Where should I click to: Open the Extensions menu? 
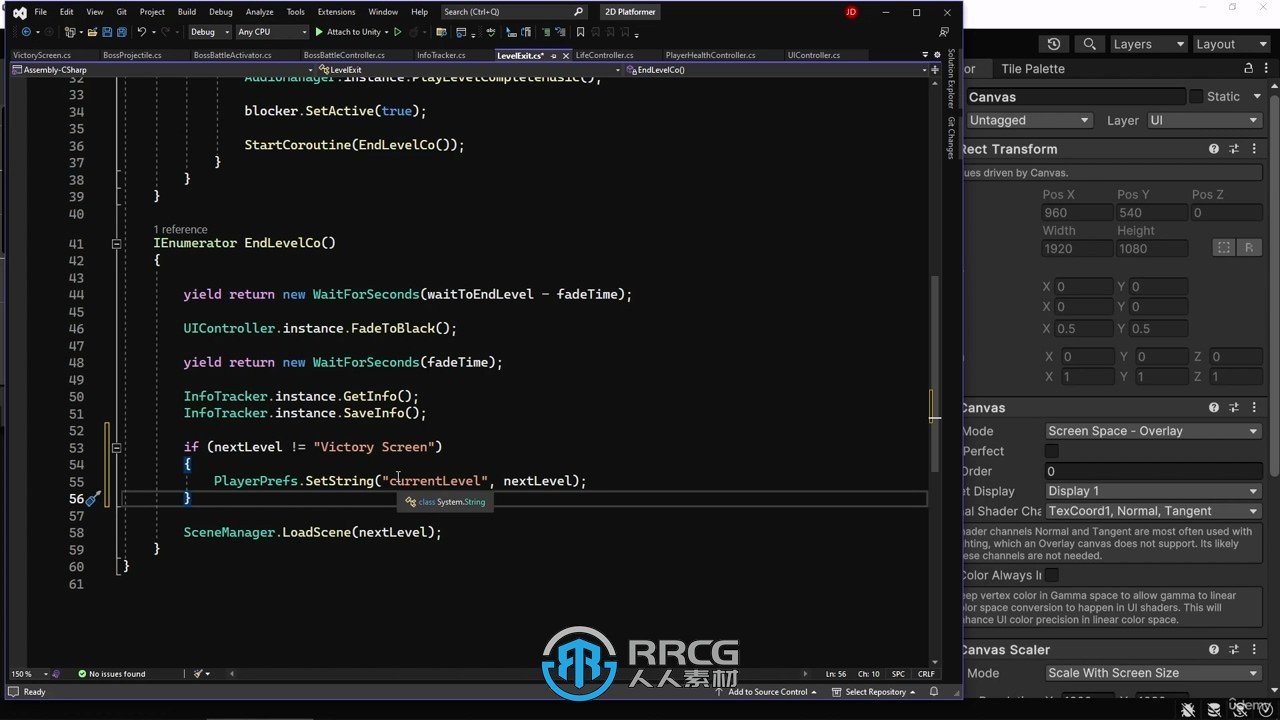click(336, 12)
